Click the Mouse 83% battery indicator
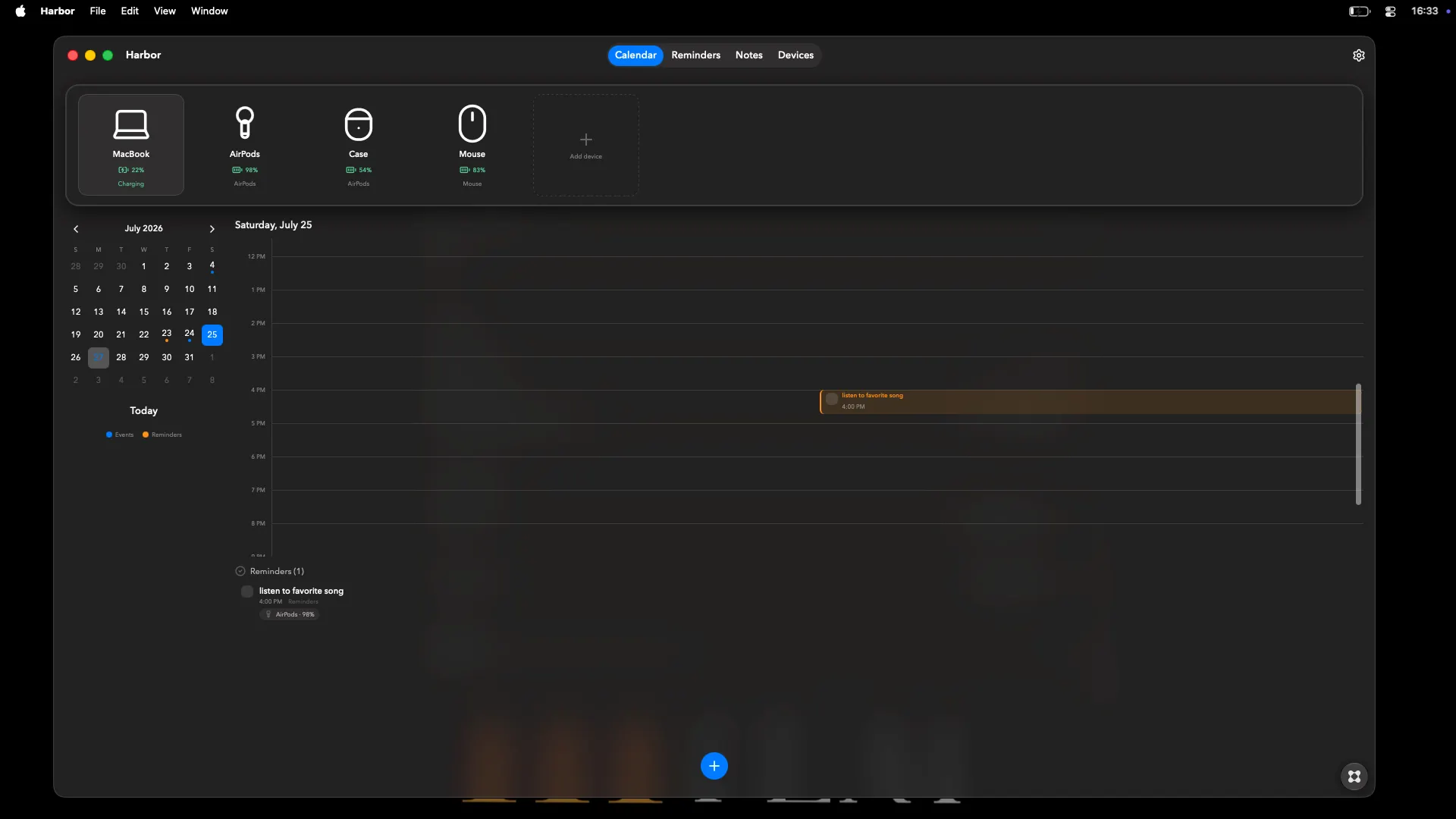 pyautogui.click(x=472, y=170)
